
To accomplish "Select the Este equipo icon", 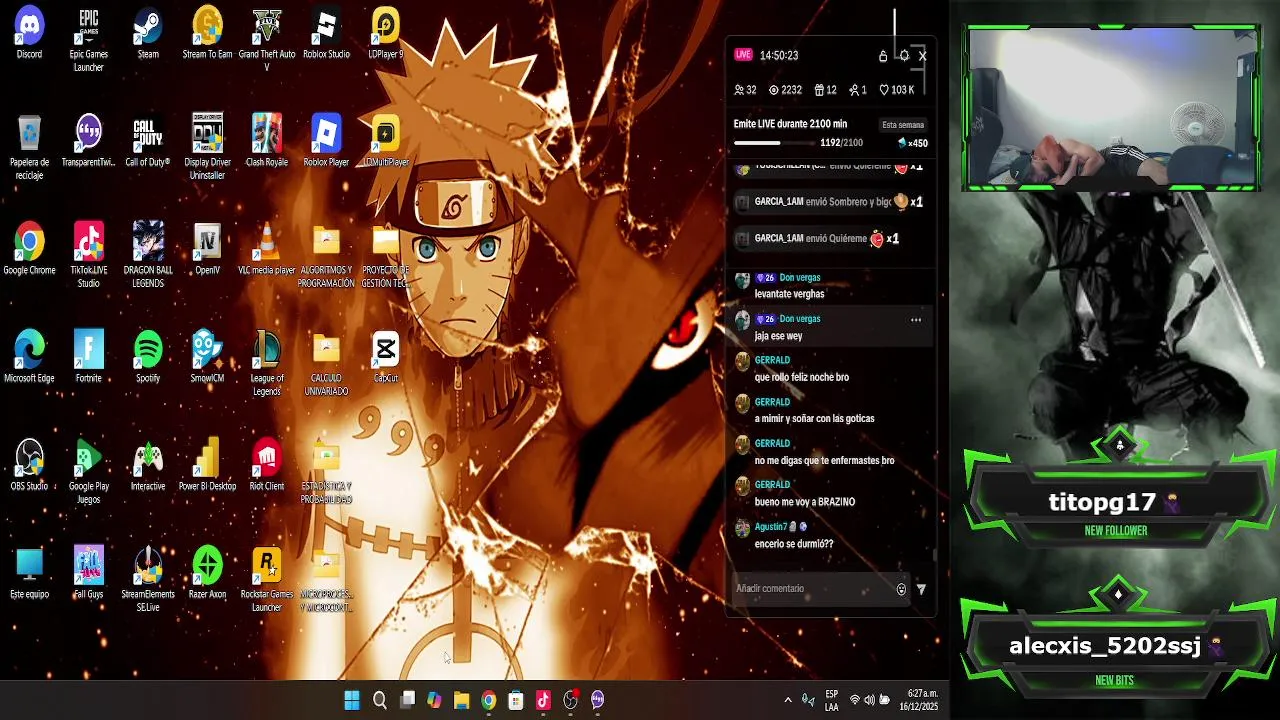I will pyautogui.click(x=29, y=573).
